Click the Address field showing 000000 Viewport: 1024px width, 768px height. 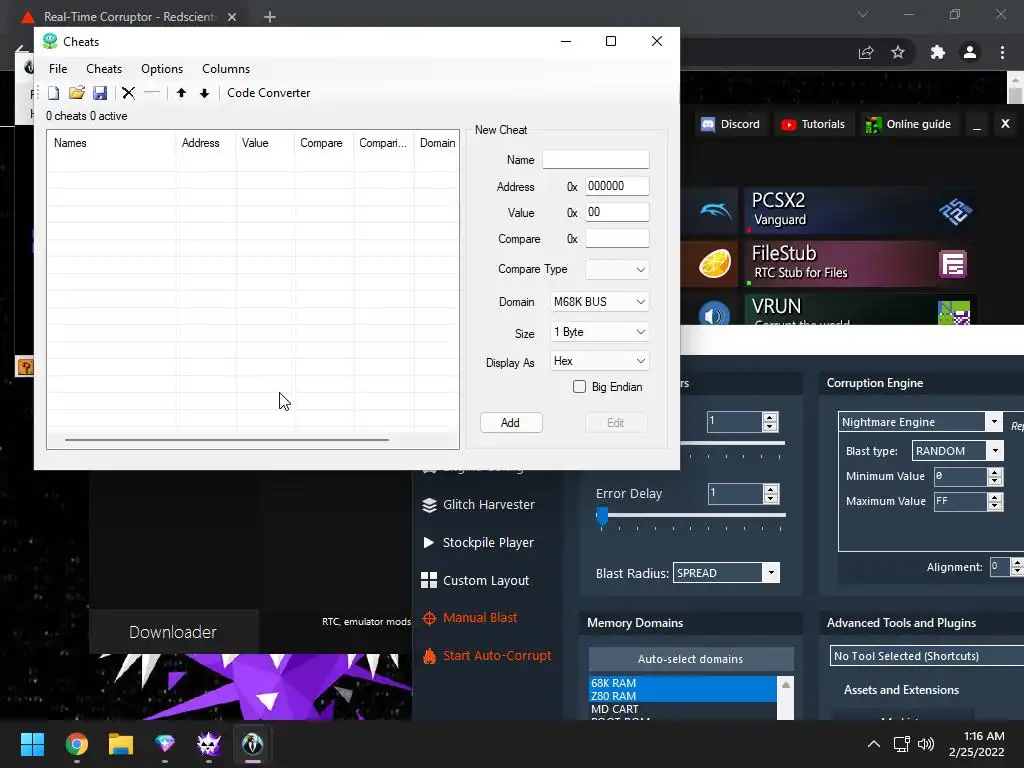click(617, 186)
